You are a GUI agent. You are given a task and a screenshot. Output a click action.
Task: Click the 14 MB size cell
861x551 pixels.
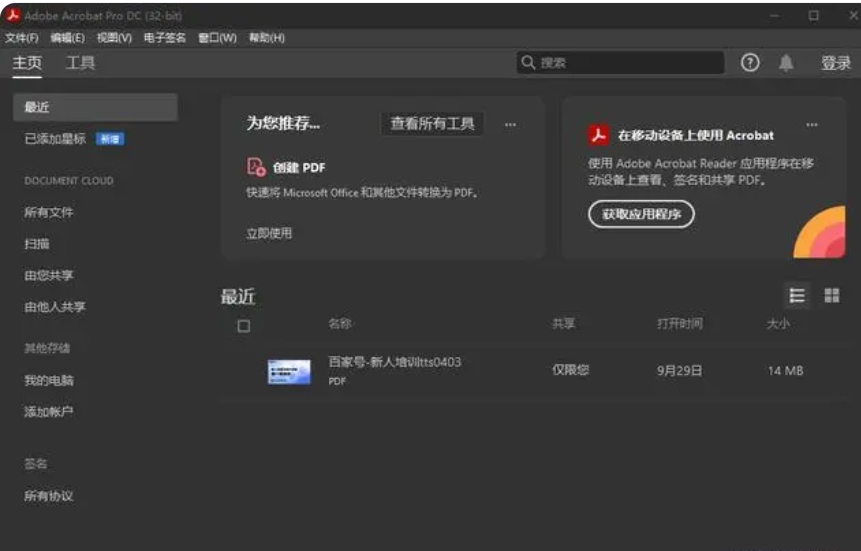pyautogui.click(x=786, y=371)
